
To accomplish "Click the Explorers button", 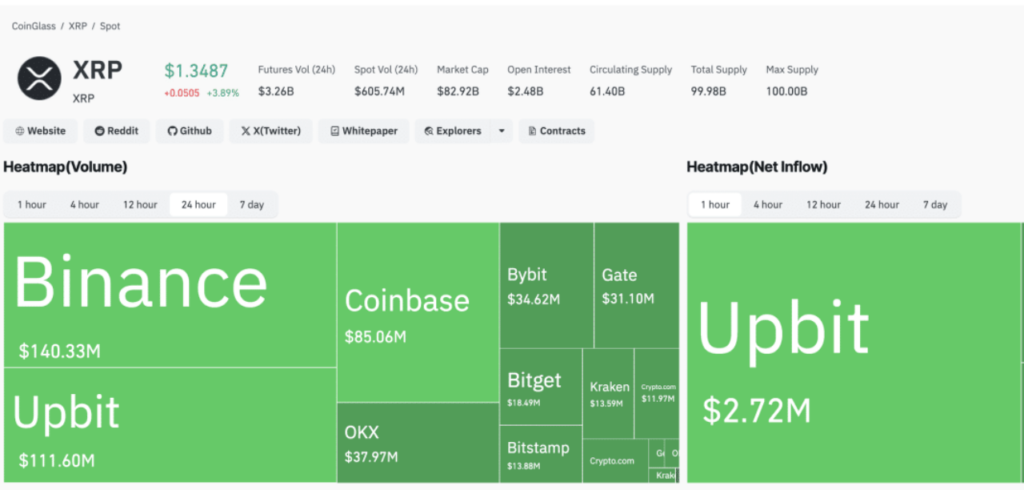I will (453, 131).
